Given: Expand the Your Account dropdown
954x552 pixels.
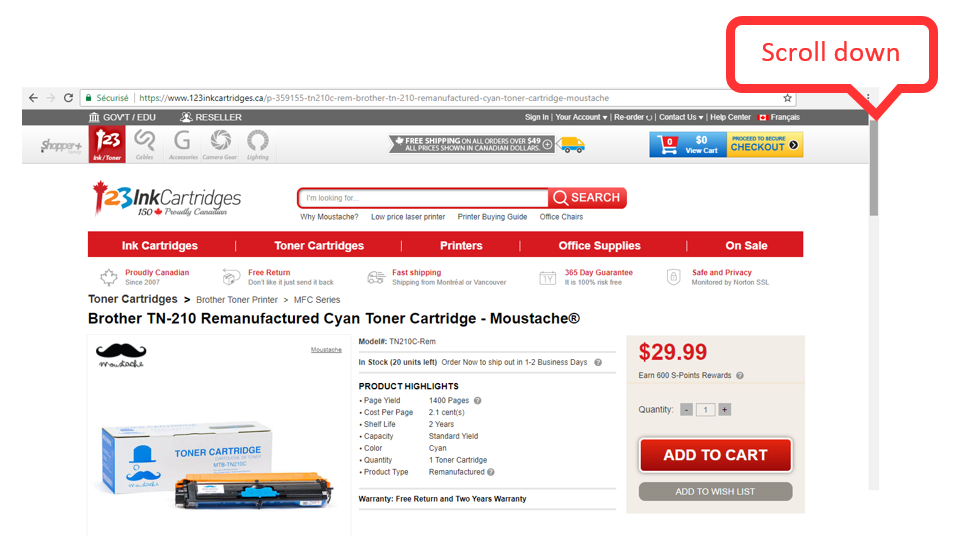Looking at the screenshot, I should coord(581,117).
